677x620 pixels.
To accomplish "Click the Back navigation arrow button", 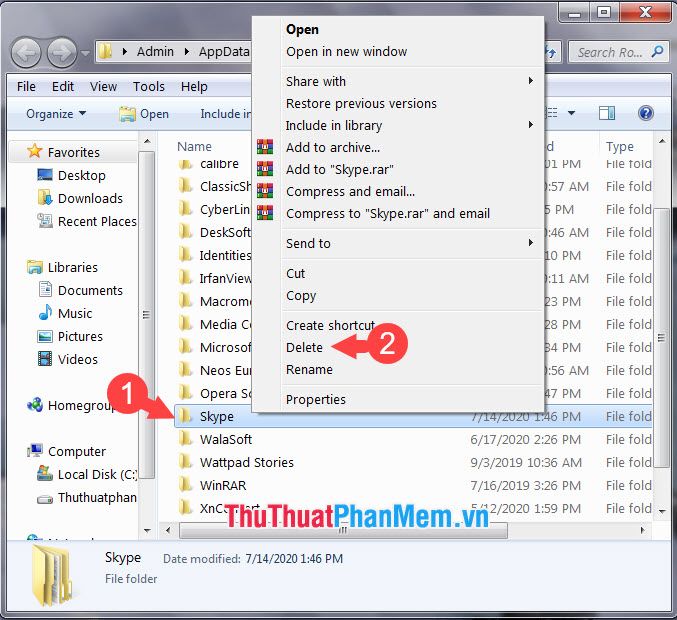I will (25, 53).
